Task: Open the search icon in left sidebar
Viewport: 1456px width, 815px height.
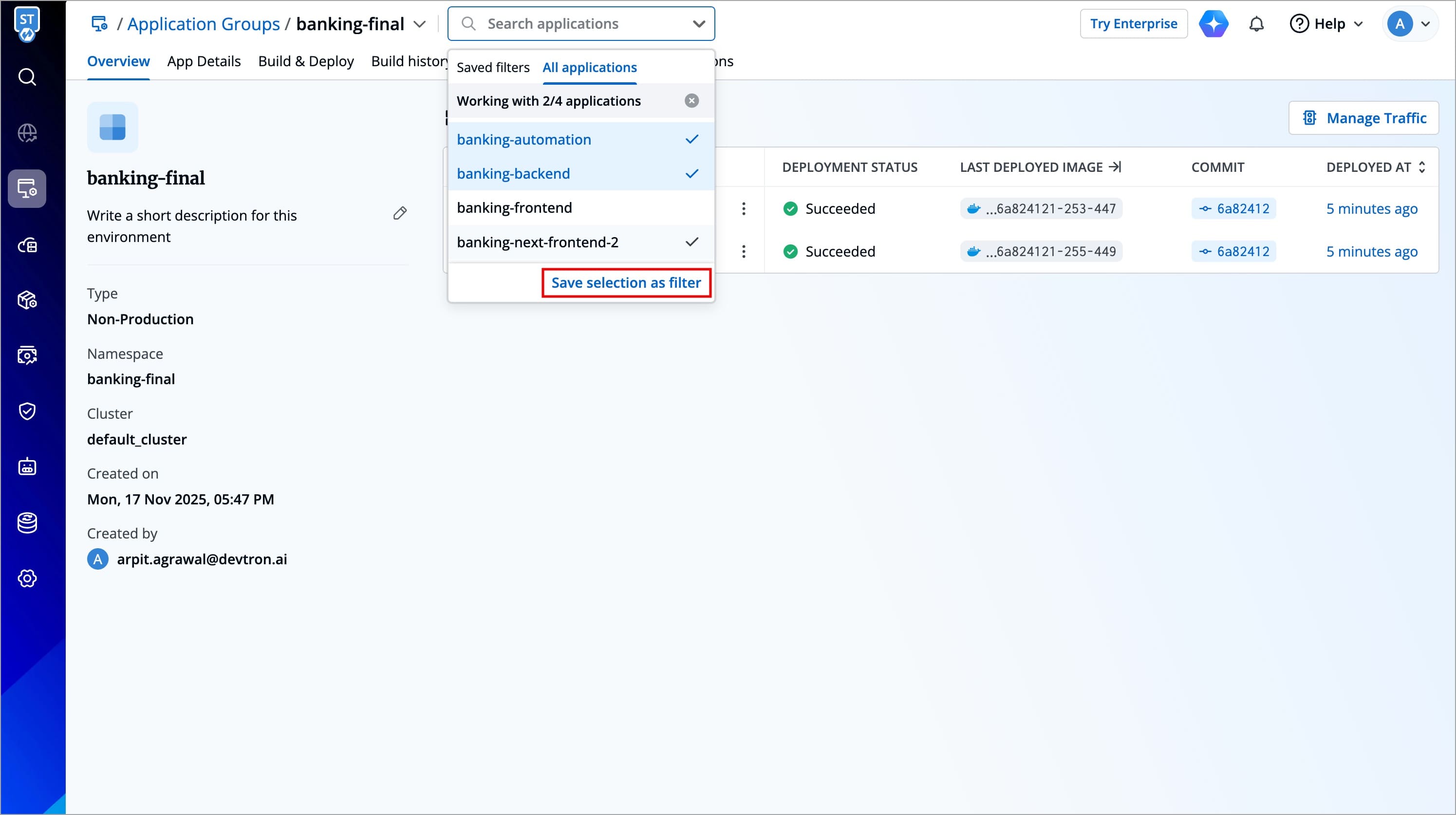Action: point(27,76)
